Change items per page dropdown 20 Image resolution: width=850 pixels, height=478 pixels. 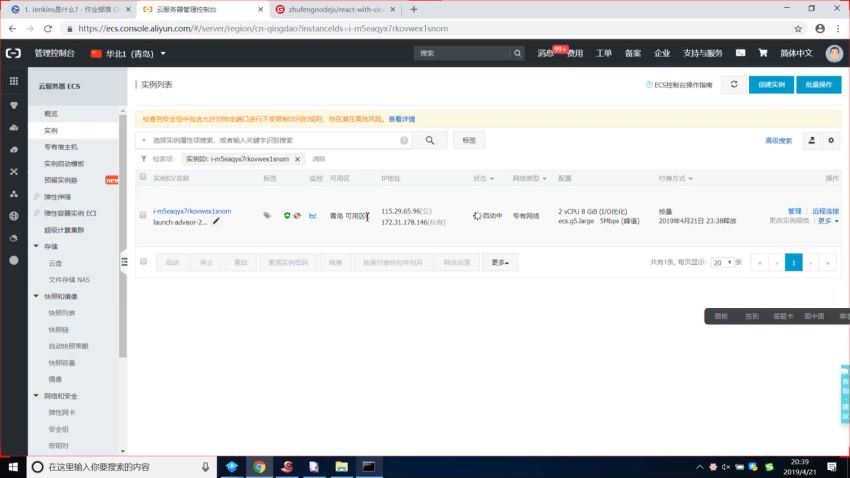pyautogui.click(x=722, y=262)
